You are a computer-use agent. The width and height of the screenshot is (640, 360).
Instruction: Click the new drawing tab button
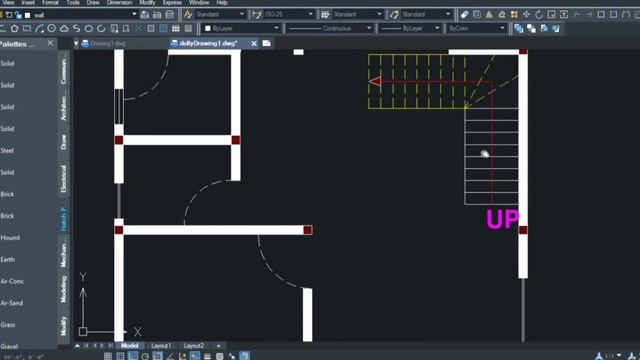click(267, 43)
